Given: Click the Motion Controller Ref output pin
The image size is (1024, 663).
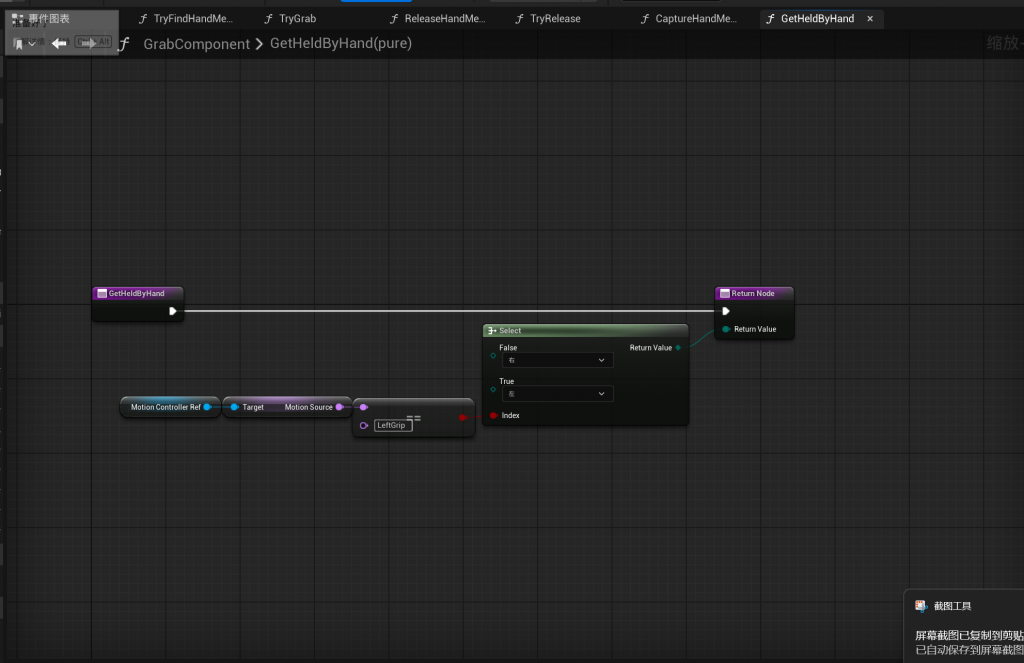Looking at the screenshot, I should (x=207, y=407).
